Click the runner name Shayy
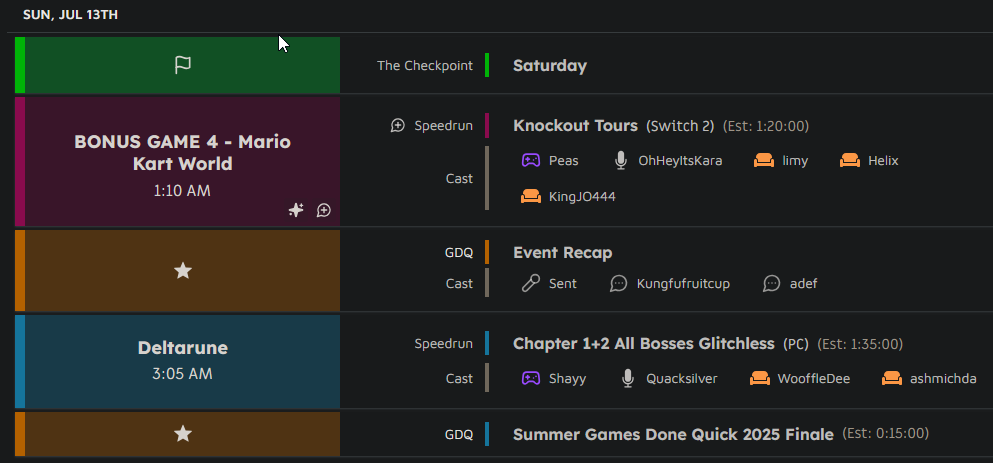Viewport: 993px width, 463px height. (567, 379)
